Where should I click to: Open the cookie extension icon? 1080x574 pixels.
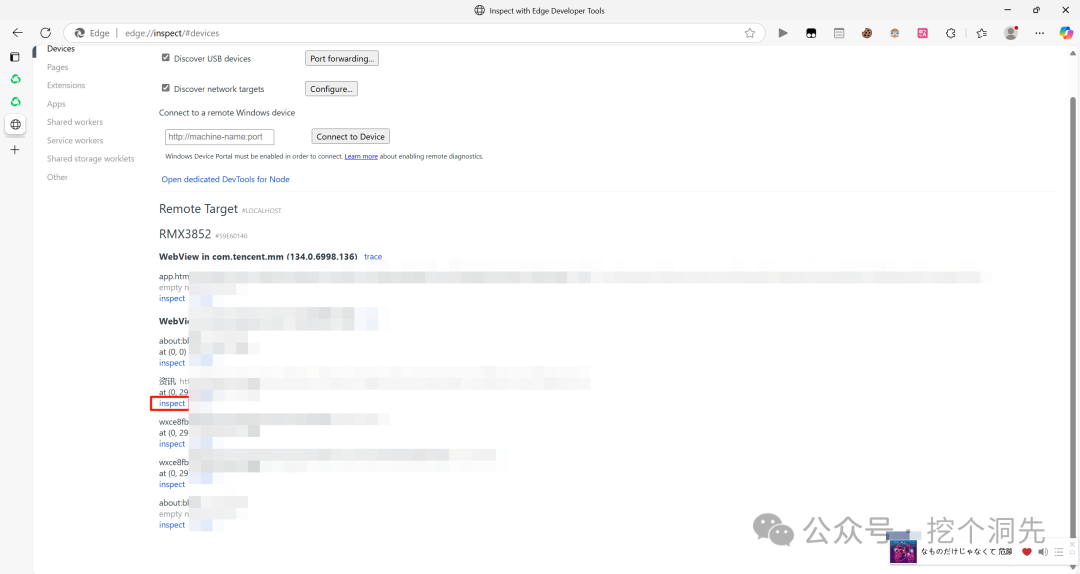(x=866, y=33)
